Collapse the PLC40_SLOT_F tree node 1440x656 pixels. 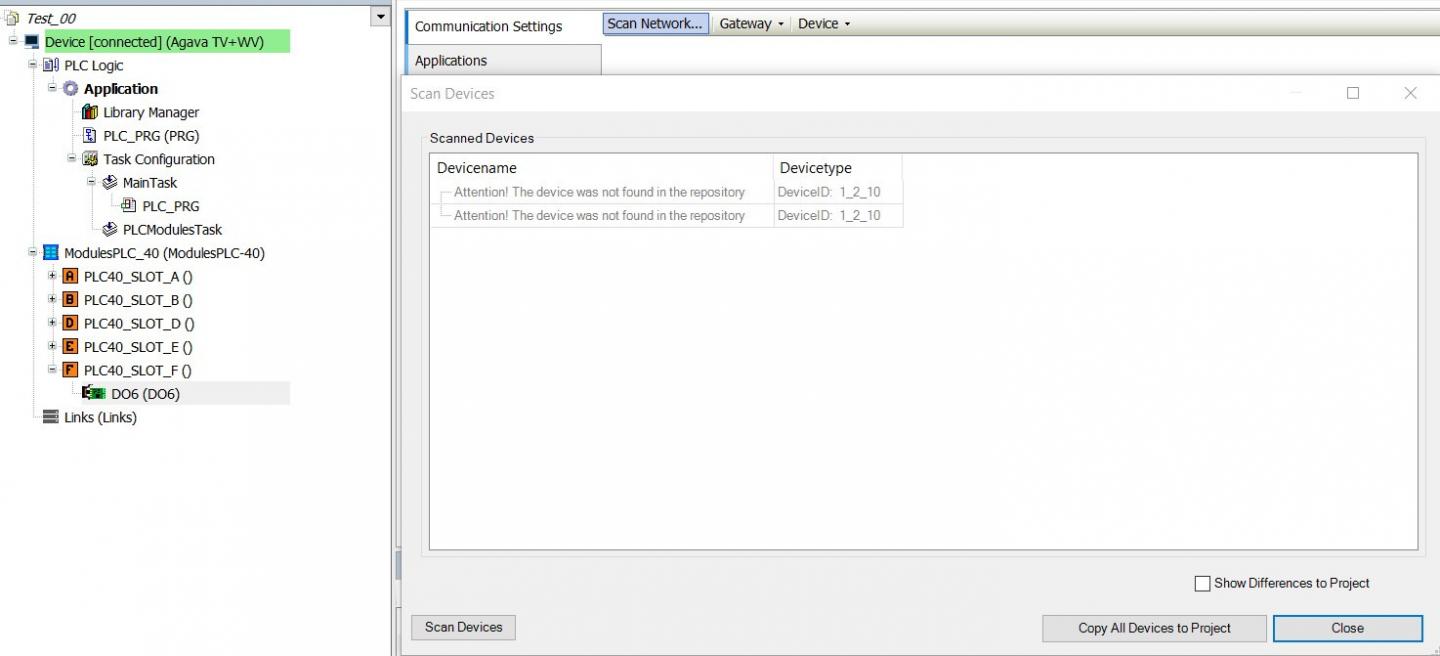(53, 369)
